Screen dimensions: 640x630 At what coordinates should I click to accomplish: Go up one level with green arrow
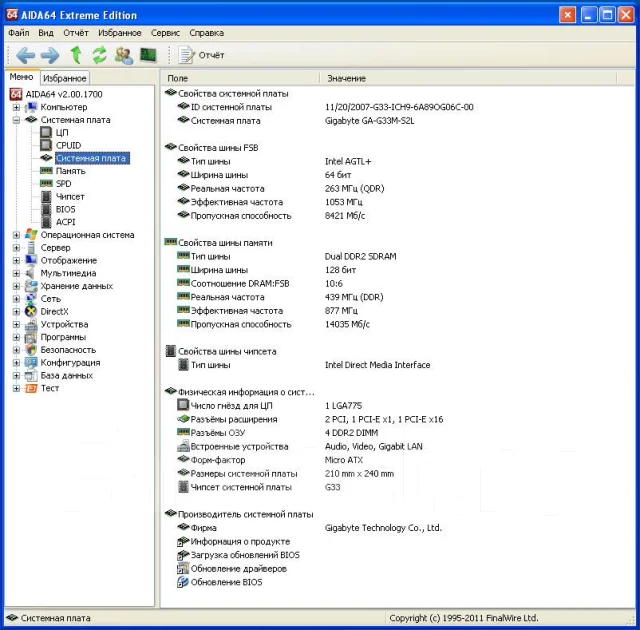pos(76,55)
